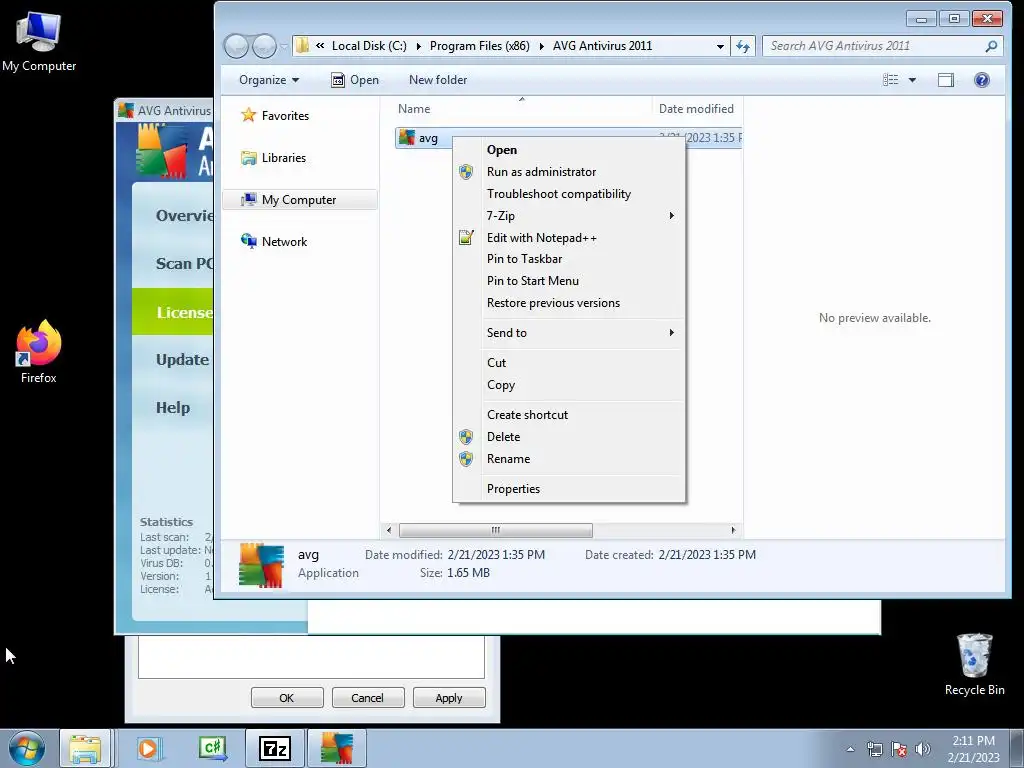Click the search magnifier icon
This screenshot has height=768, width=1024.
point(991,46)
